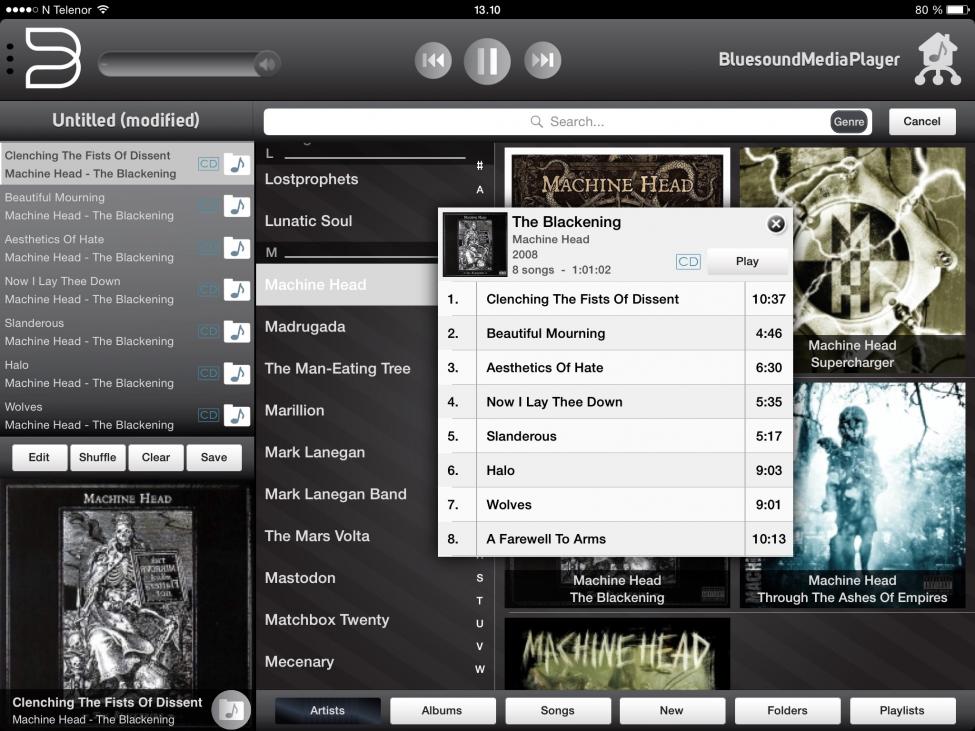
Task: Skip to the next track
Action: [x=542, y=60]
